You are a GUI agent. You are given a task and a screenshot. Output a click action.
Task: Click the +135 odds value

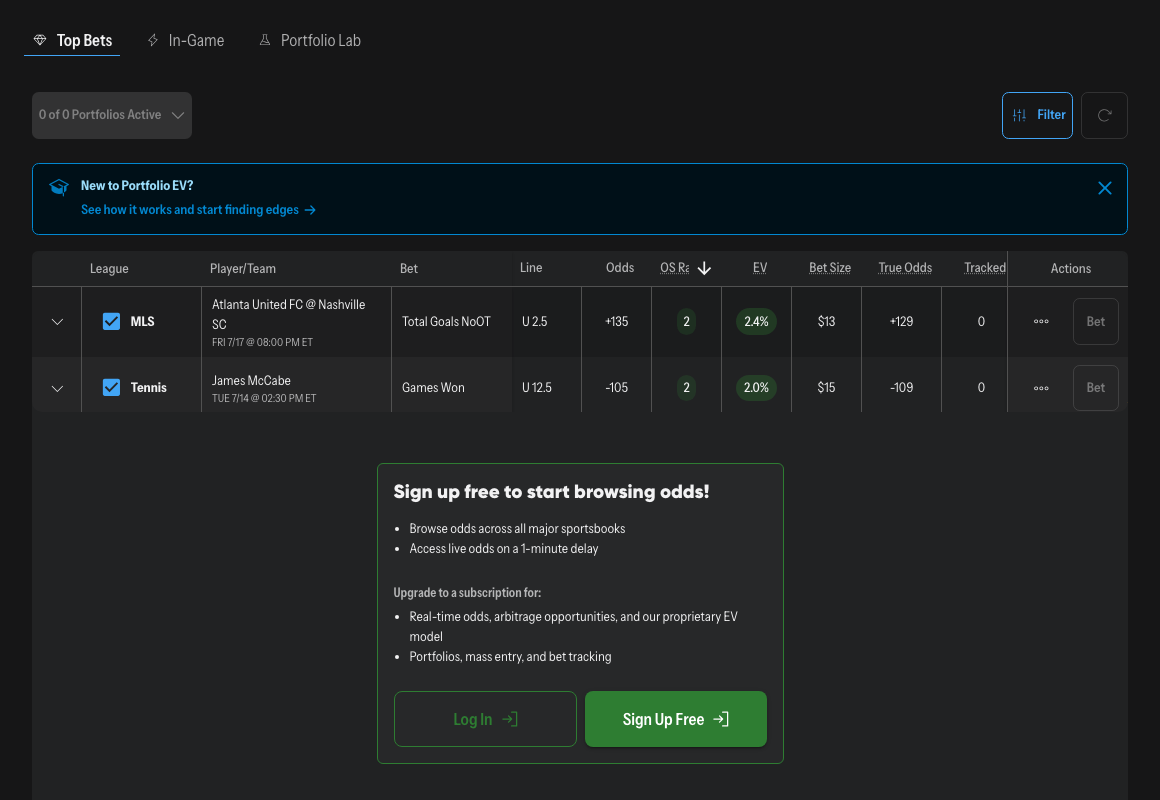point(616,321)
